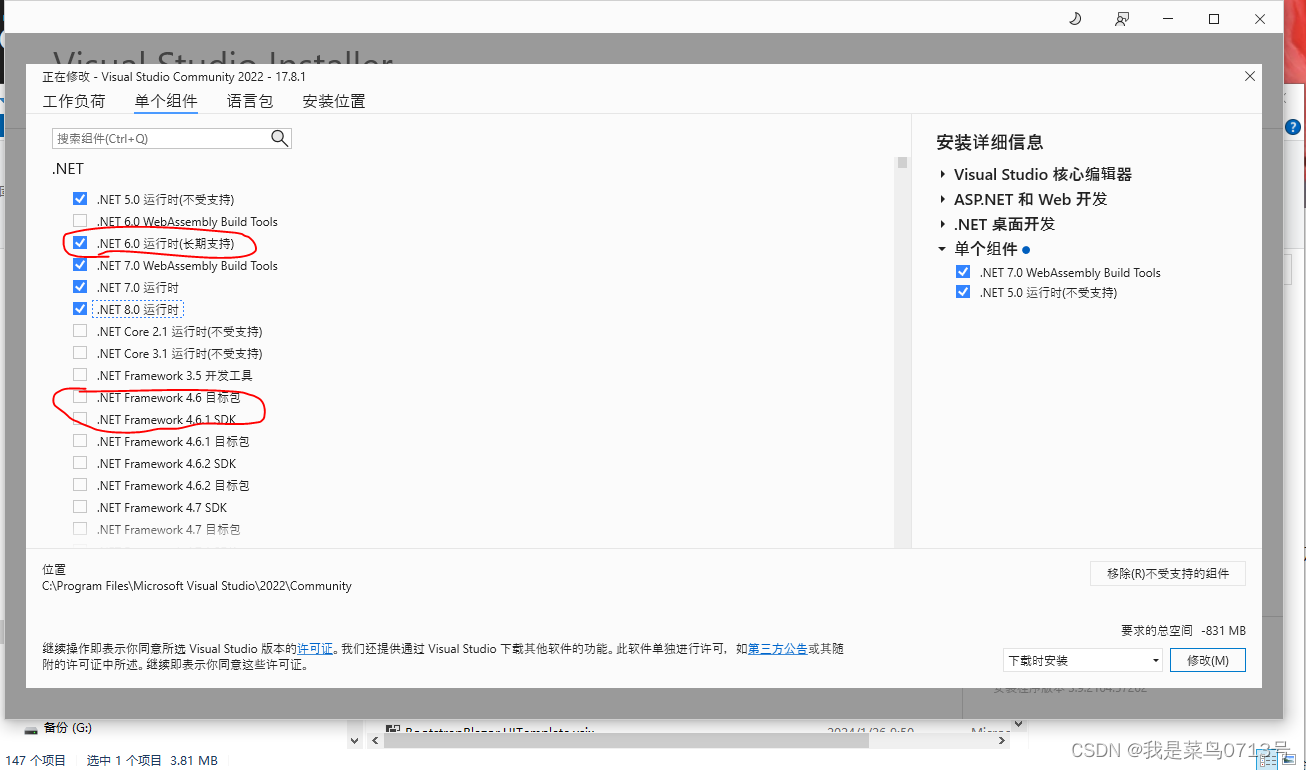Click Explorer tree scroll down chevron
1306x770 pixels.
click(x=353, y=741)
